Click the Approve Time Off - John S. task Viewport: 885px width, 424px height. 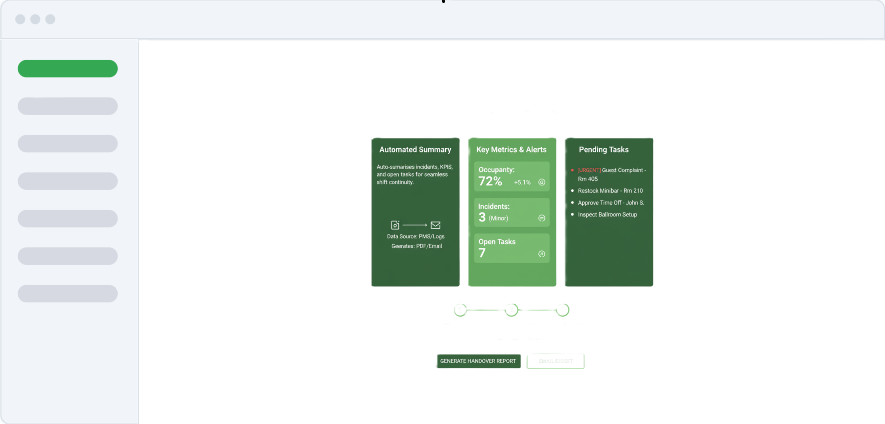click(611, 203)
